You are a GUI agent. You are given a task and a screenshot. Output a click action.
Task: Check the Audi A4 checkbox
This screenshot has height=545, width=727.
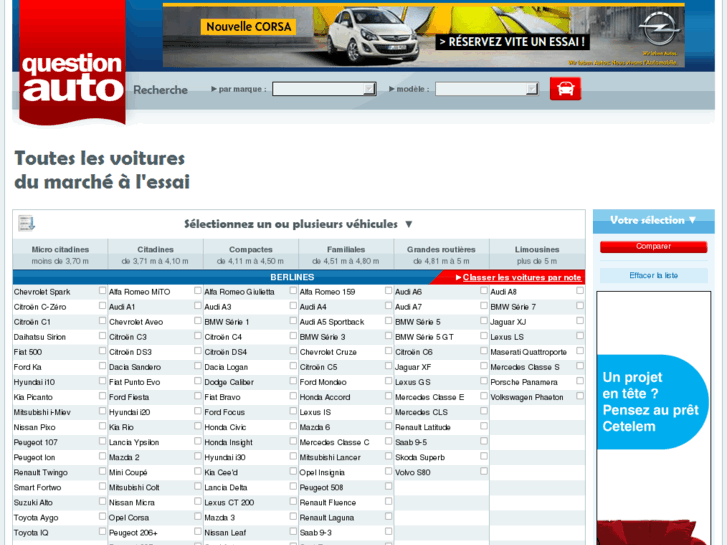[x=389, y=306]
